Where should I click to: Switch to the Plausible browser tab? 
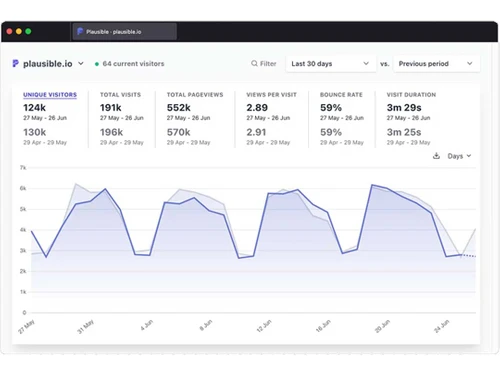point(124,32)
